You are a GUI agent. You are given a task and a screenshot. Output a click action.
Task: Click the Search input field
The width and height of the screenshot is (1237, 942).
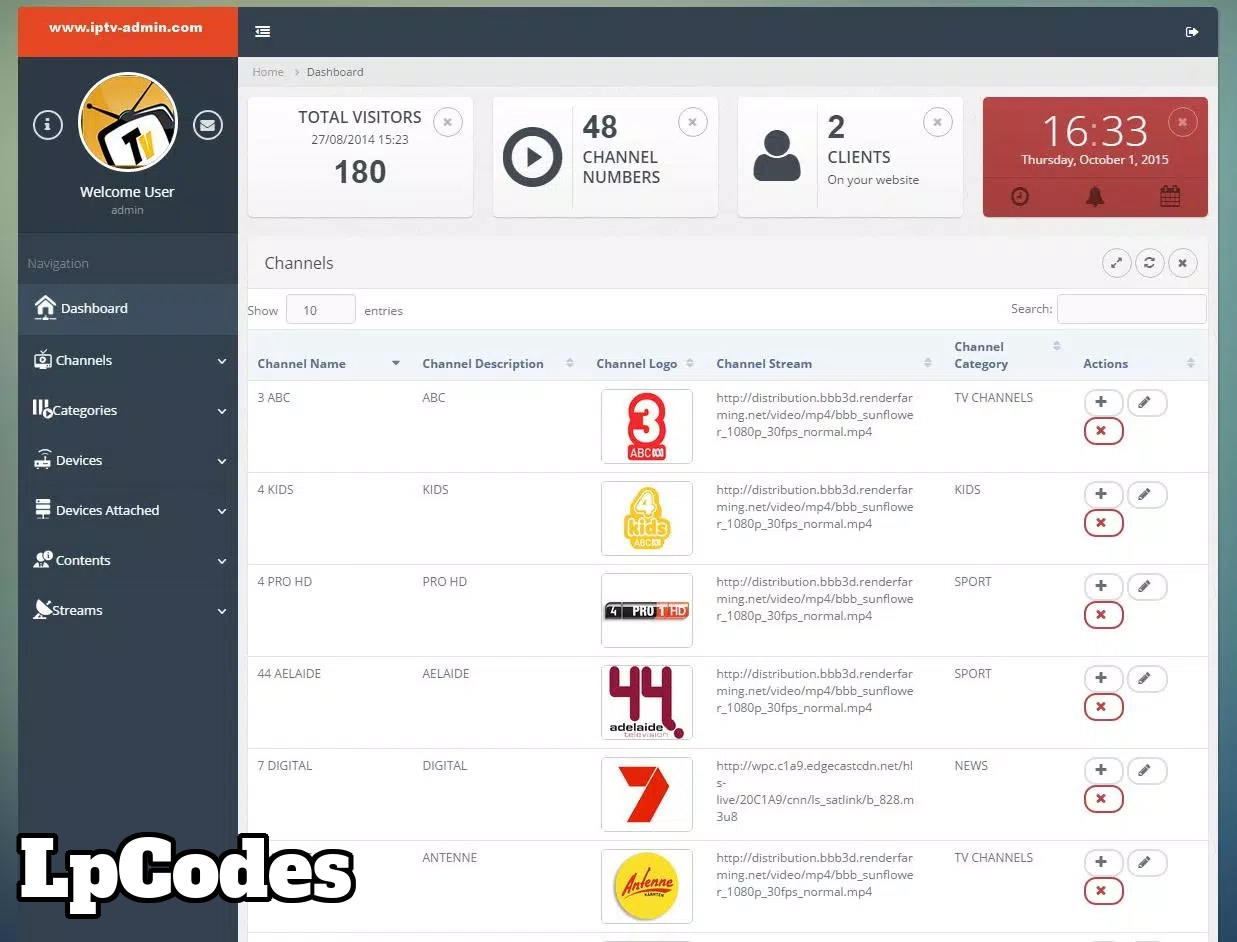tap(1131, 309)
